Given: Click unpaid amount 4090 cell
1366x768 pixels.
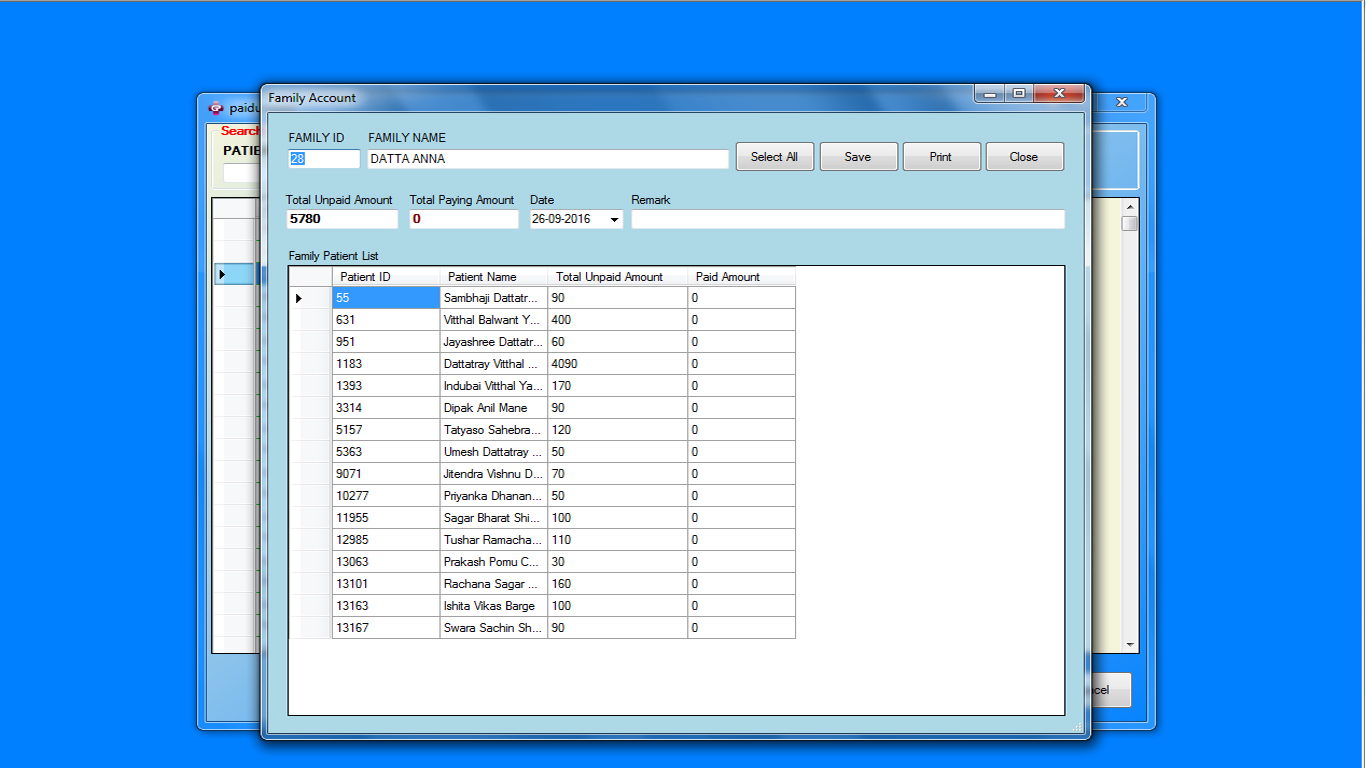Looking at the screenshot, I should tap(618, 364).
